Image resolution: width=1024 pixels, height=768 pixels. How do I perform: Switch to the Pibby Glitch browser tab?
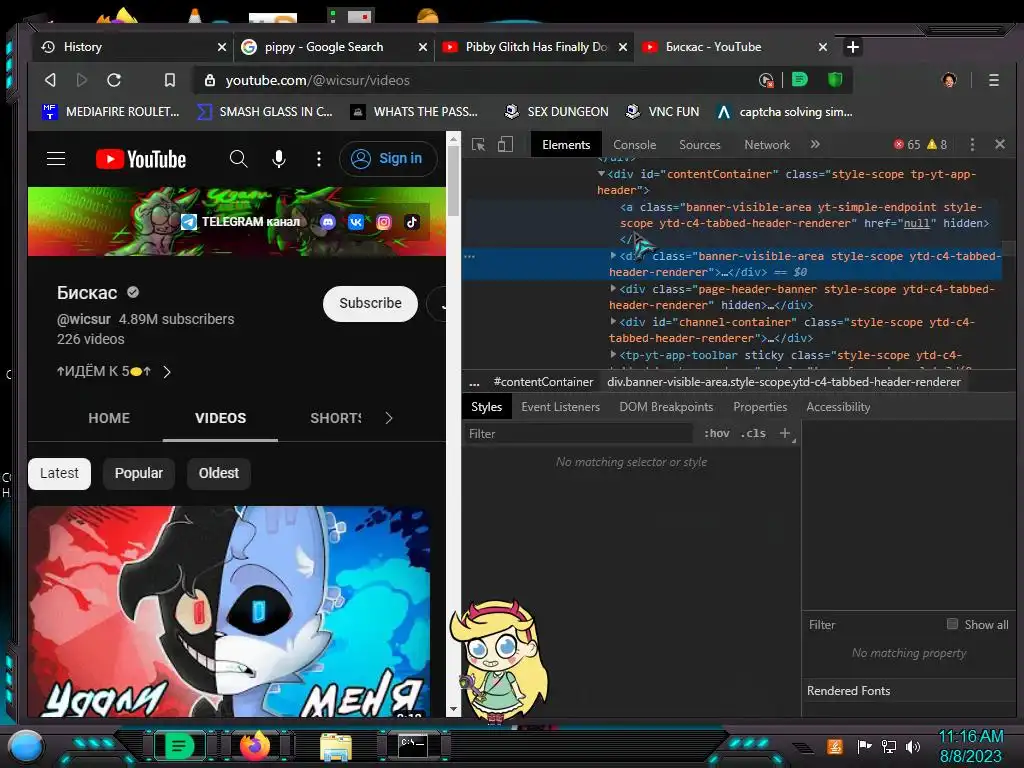coord(534,47)
